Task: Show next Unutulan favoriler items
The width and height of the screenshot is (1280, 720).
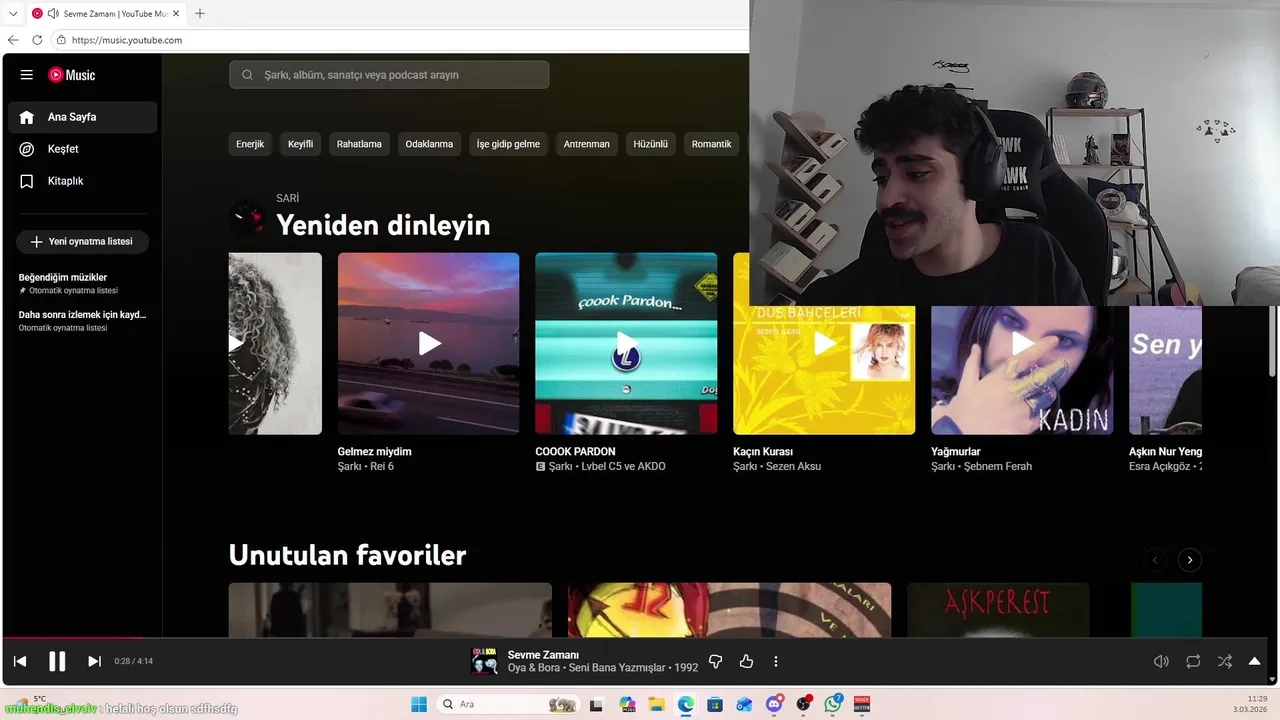Action: pos(1189,560)
